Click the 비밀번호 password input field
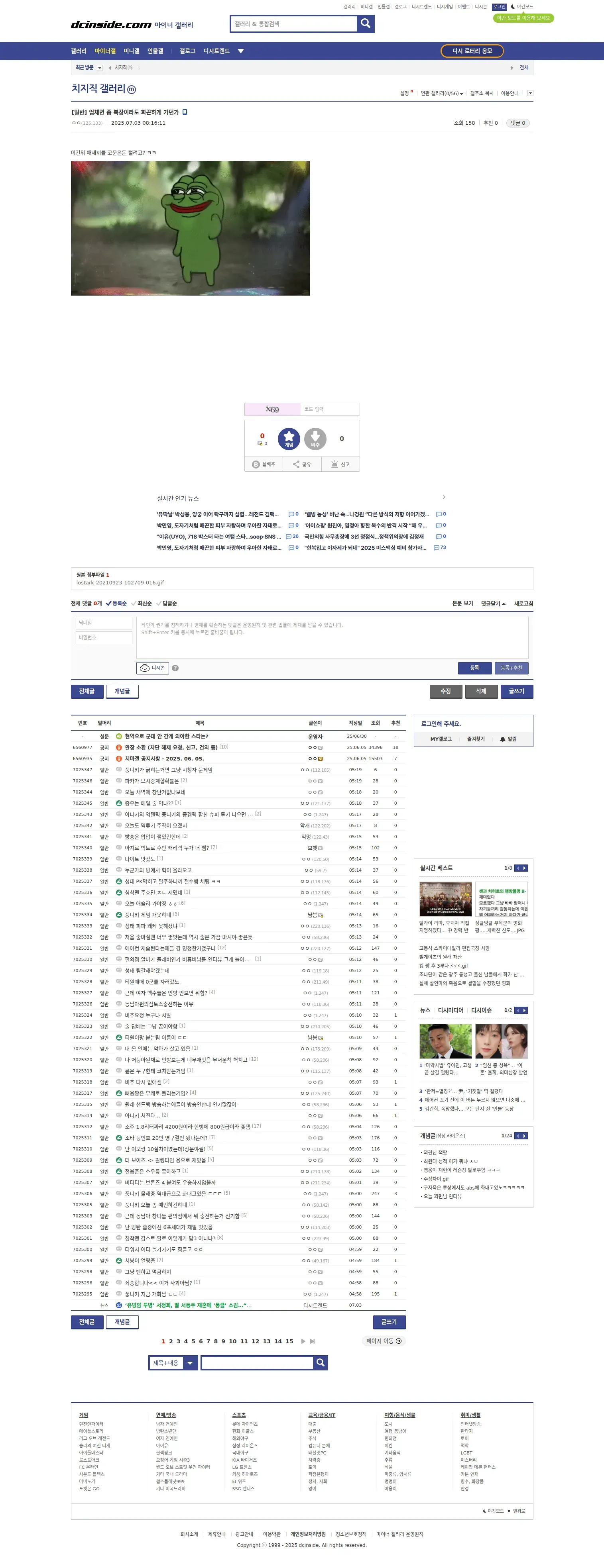 (x=104, y=637)
